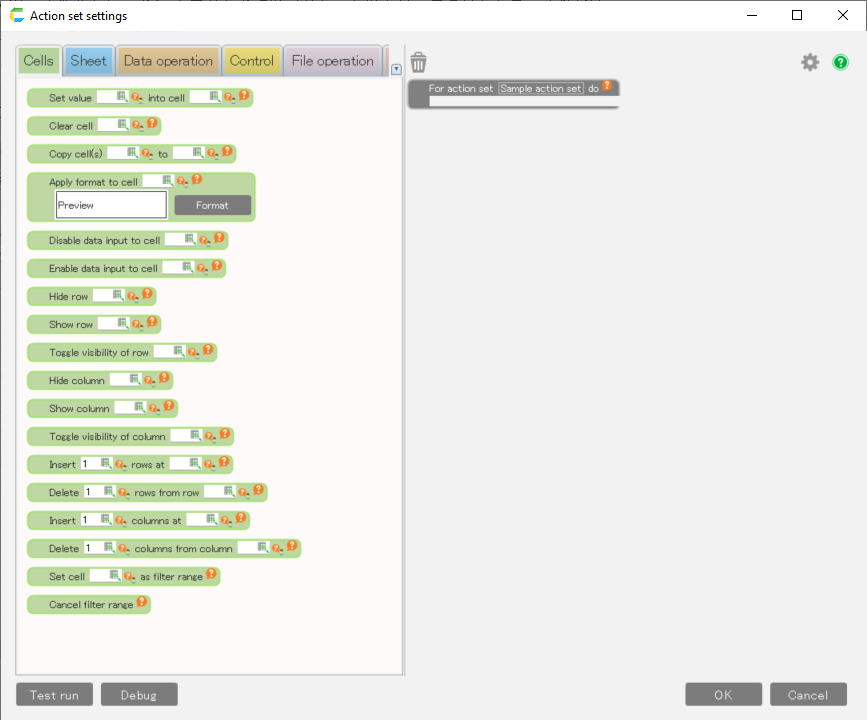
Task: Click orange help icon on Sample action set block
Action: pyautogui.click(x=607, y=87)
